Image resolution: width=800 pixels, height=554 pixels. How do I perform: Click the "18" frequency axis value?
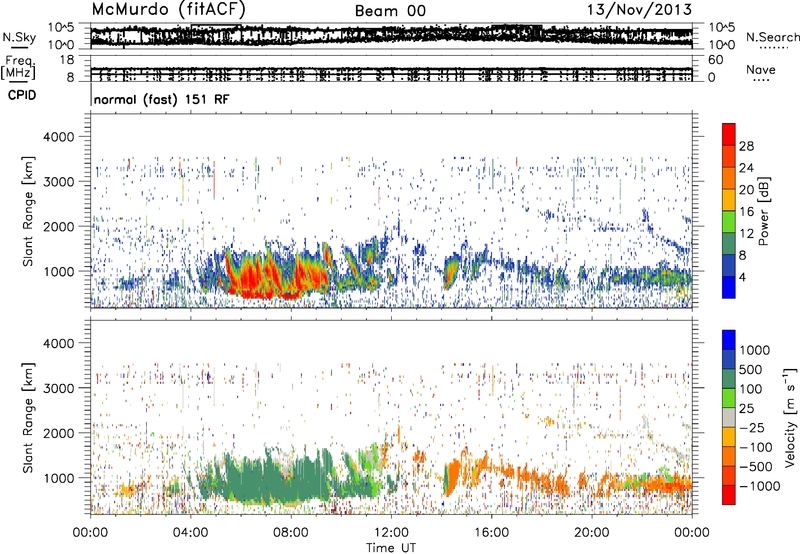coord(67,60)
